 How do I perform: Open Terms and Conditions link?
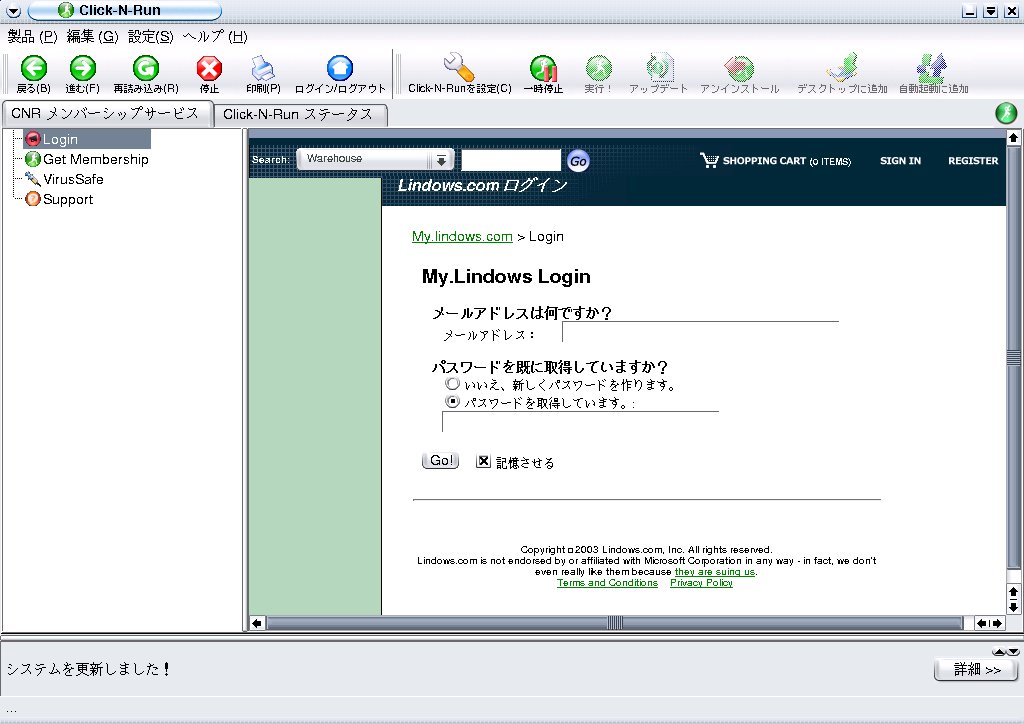pos(607,583)
